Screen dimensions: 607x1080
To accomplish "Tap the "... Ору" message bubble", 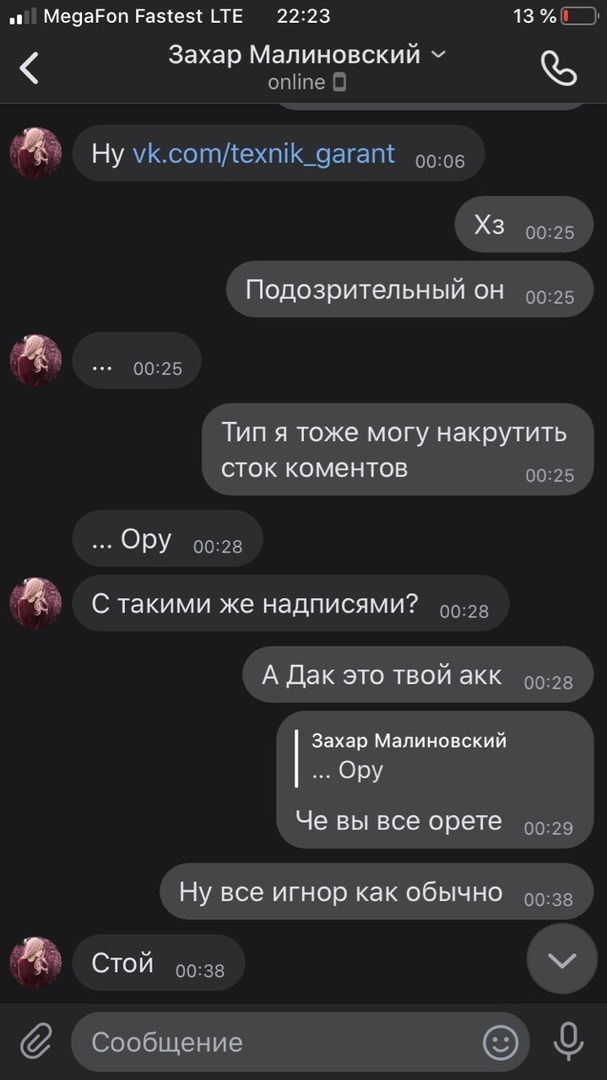I will coord(167,539).
